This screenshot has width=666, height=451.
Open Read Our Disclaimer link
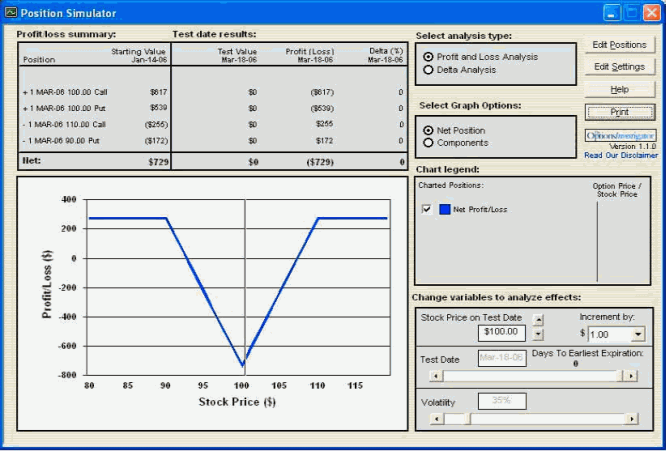pos(621,155)
